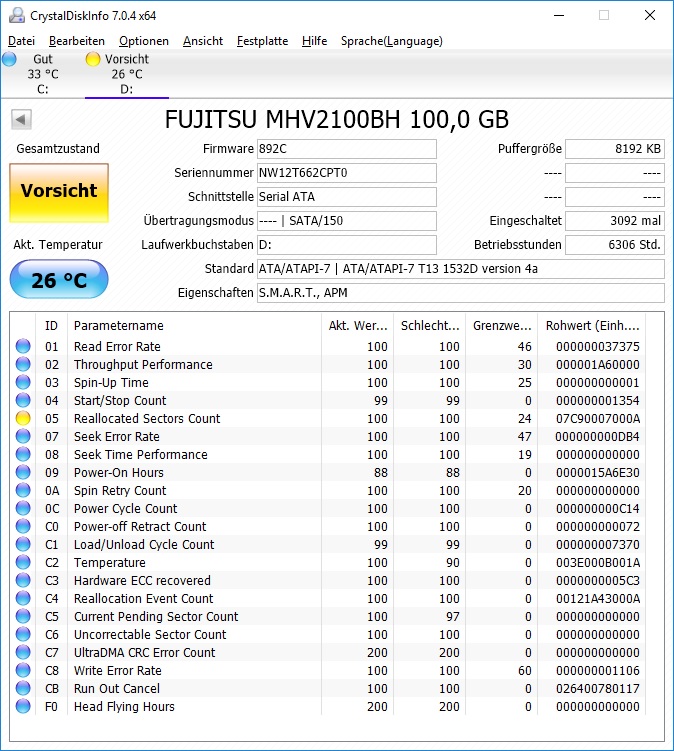Screen dimensions: 674x751
Task: Click the Eingeschaltet field 3092 mal
Action: pos(615,221)
